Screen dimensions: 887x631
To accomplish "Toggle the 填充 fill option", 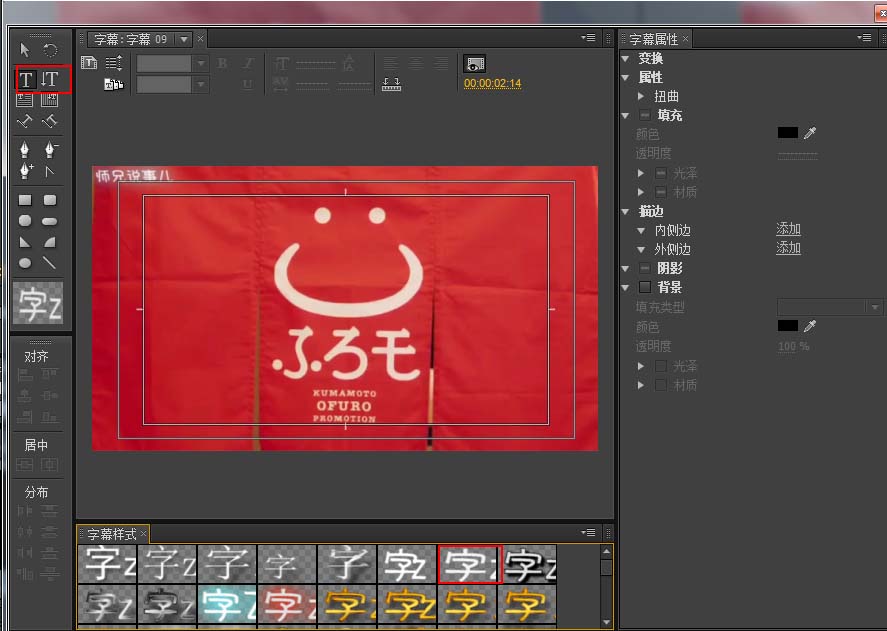I will [646, 115].
